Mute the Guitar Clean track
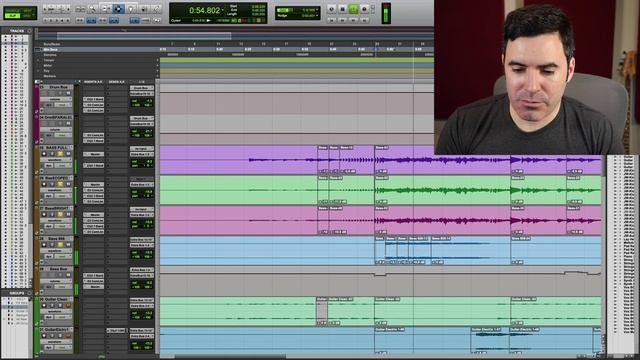 [x=68, y=305]
